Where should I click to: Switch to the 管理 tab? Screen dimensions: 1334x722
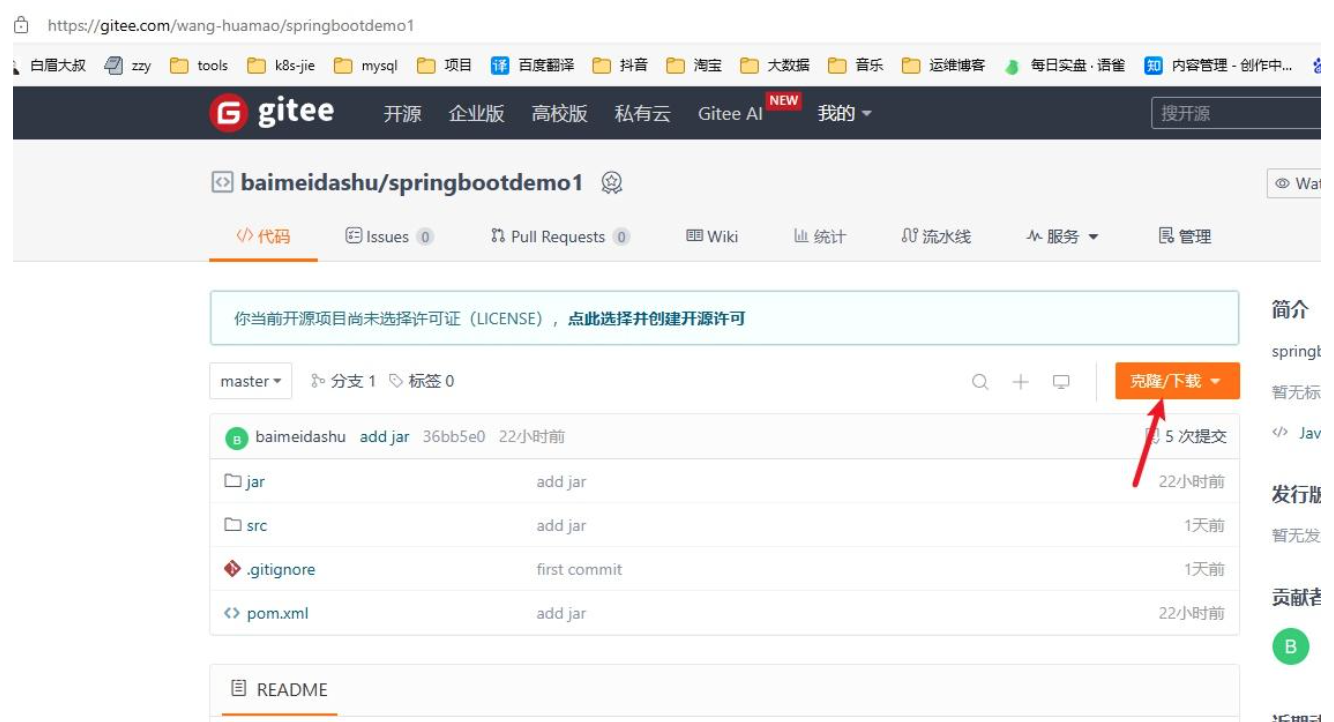tap(1185, 237)
